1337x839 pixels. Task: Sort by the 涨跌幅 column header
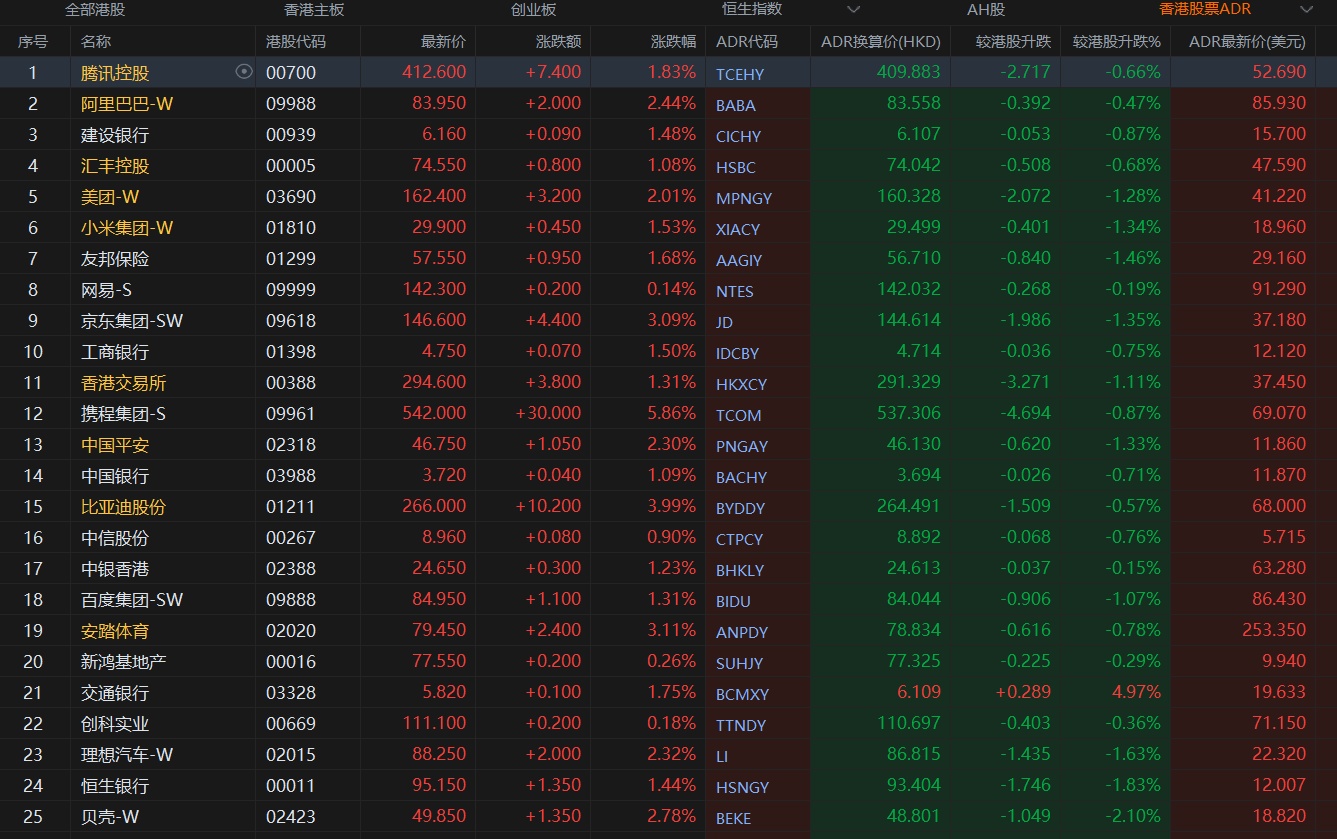673,42
